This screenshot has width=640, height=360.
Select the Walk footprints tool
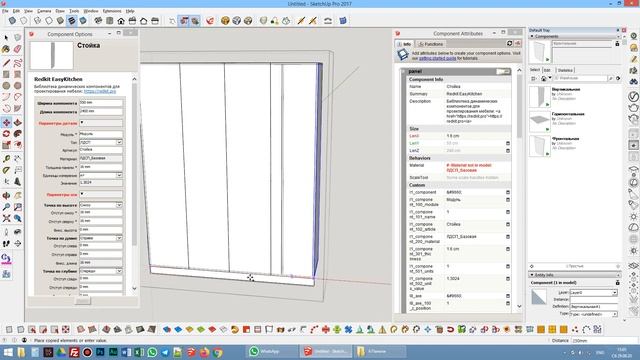coord(6,244)
